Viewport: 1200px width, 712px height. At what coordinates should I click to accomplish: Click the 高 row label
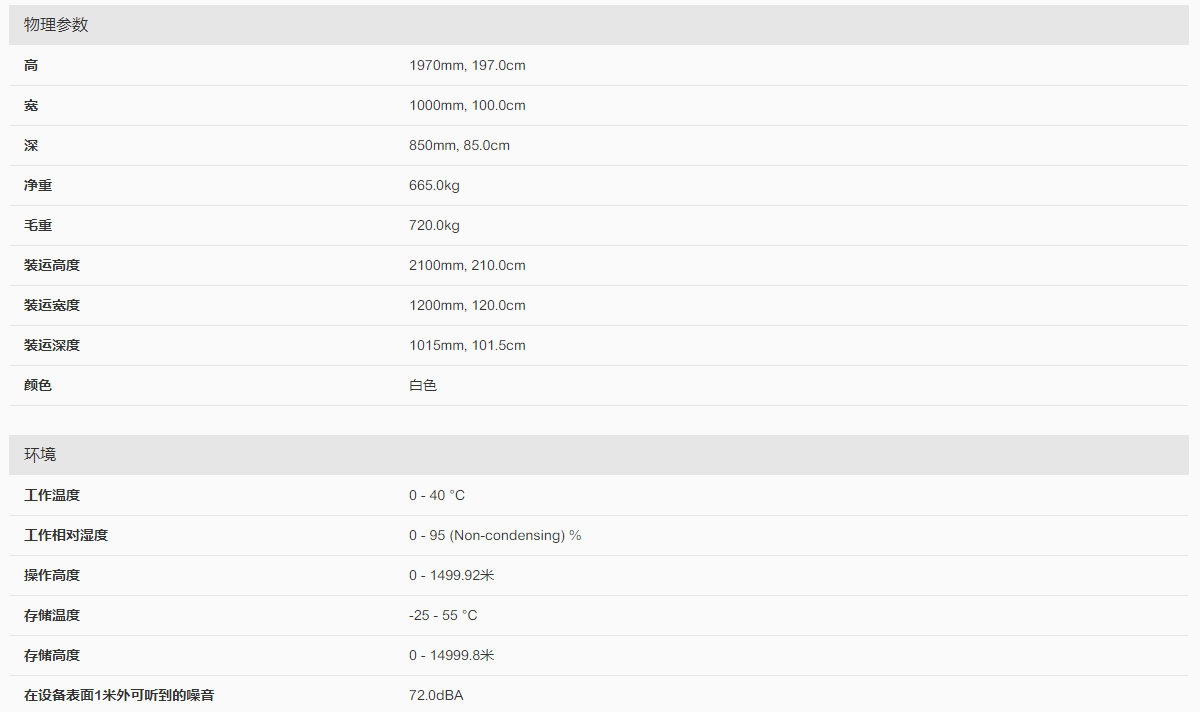click(x=31, y=66)
